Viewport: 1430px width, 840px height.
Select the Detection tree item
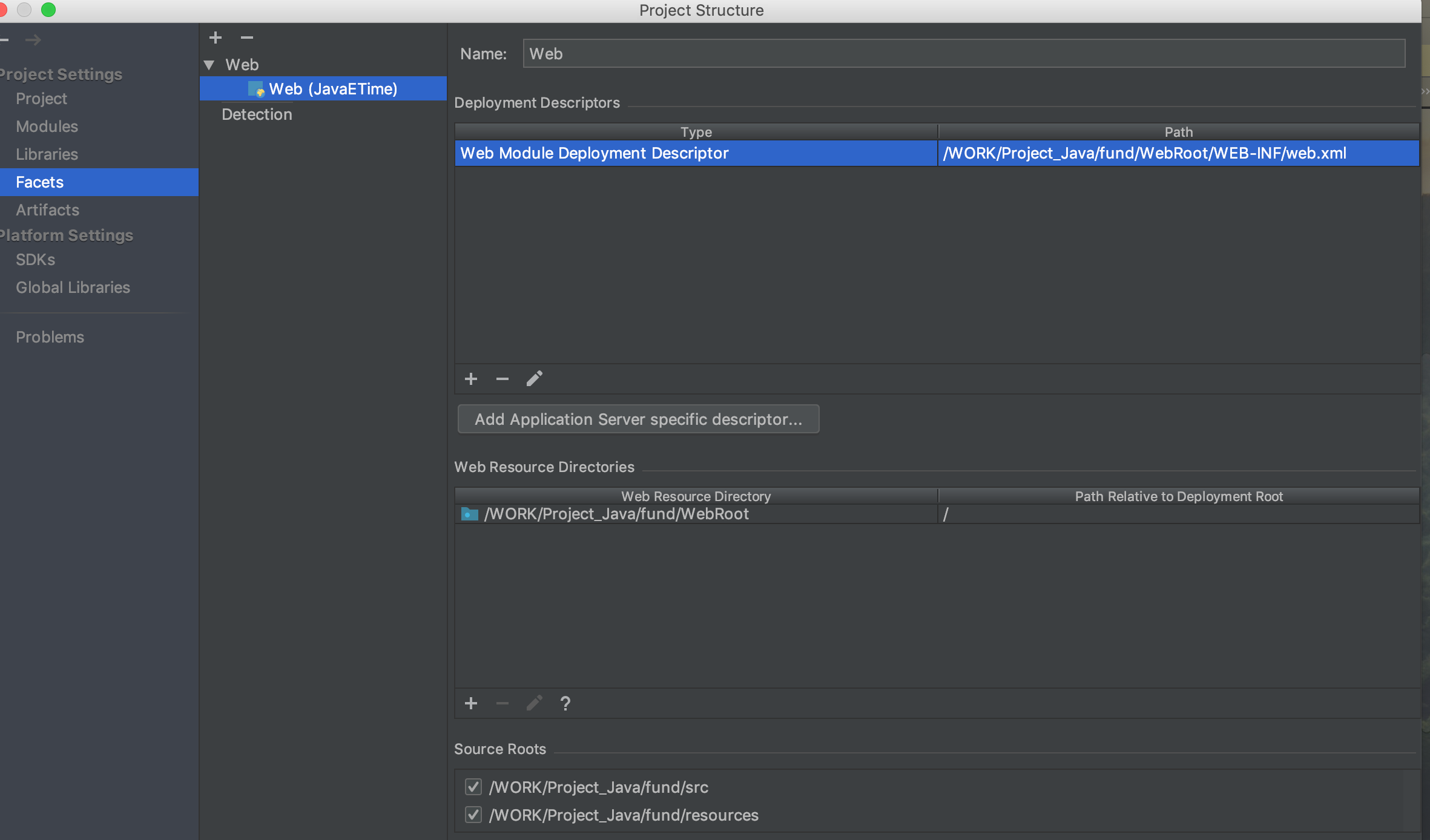pos(257,114)
